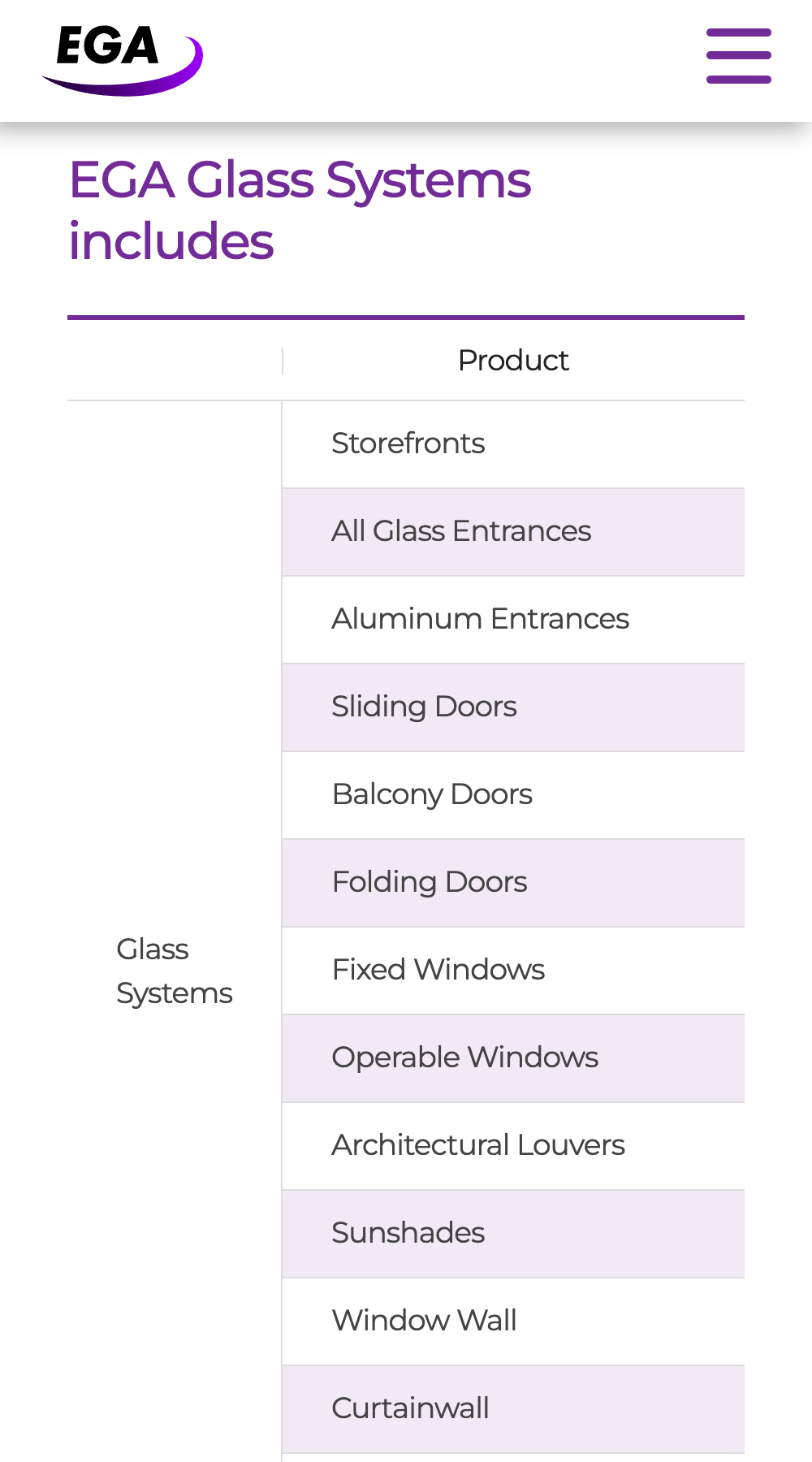Click Balcony Doors product
The height and width of the screenshot is (1462, 812).
(513, 795)
